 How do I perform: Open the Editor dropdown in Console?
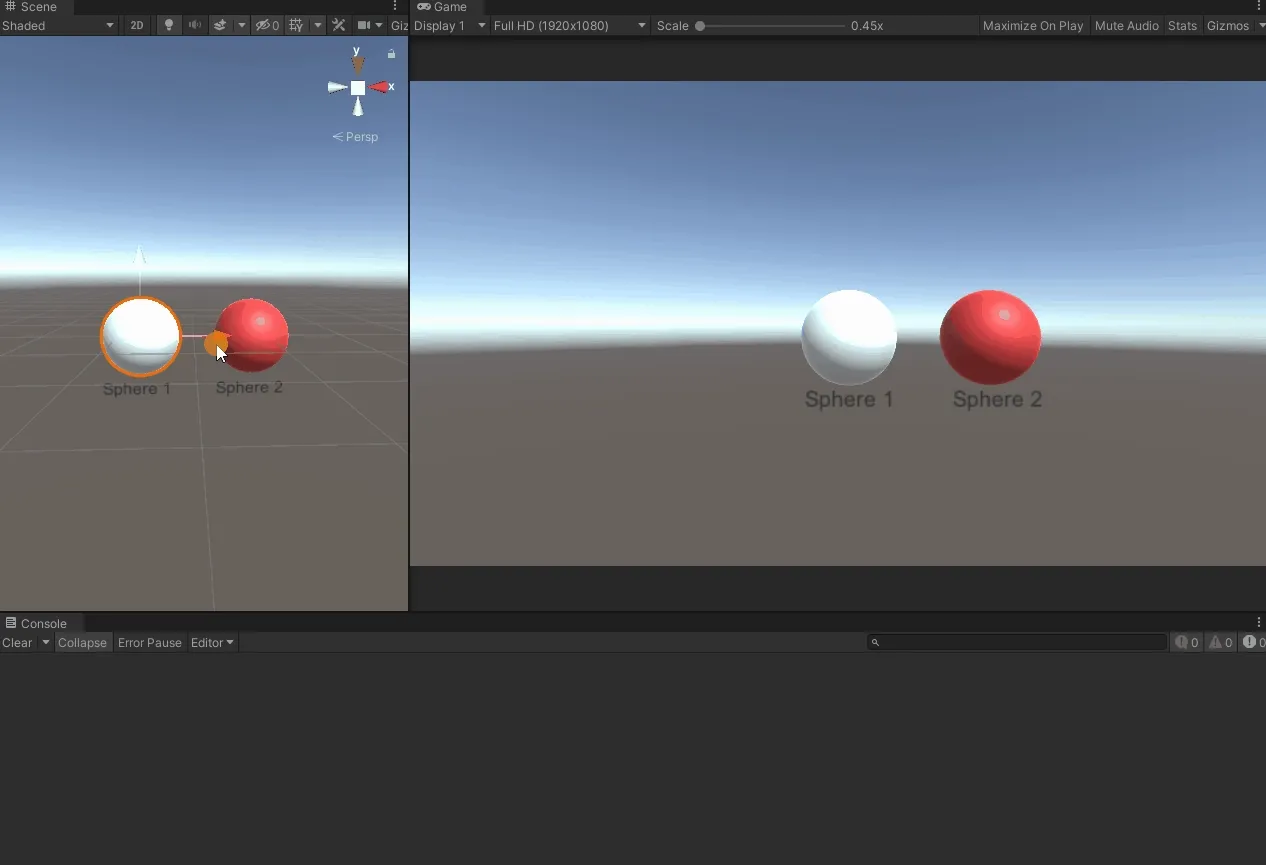click(212, 643)
